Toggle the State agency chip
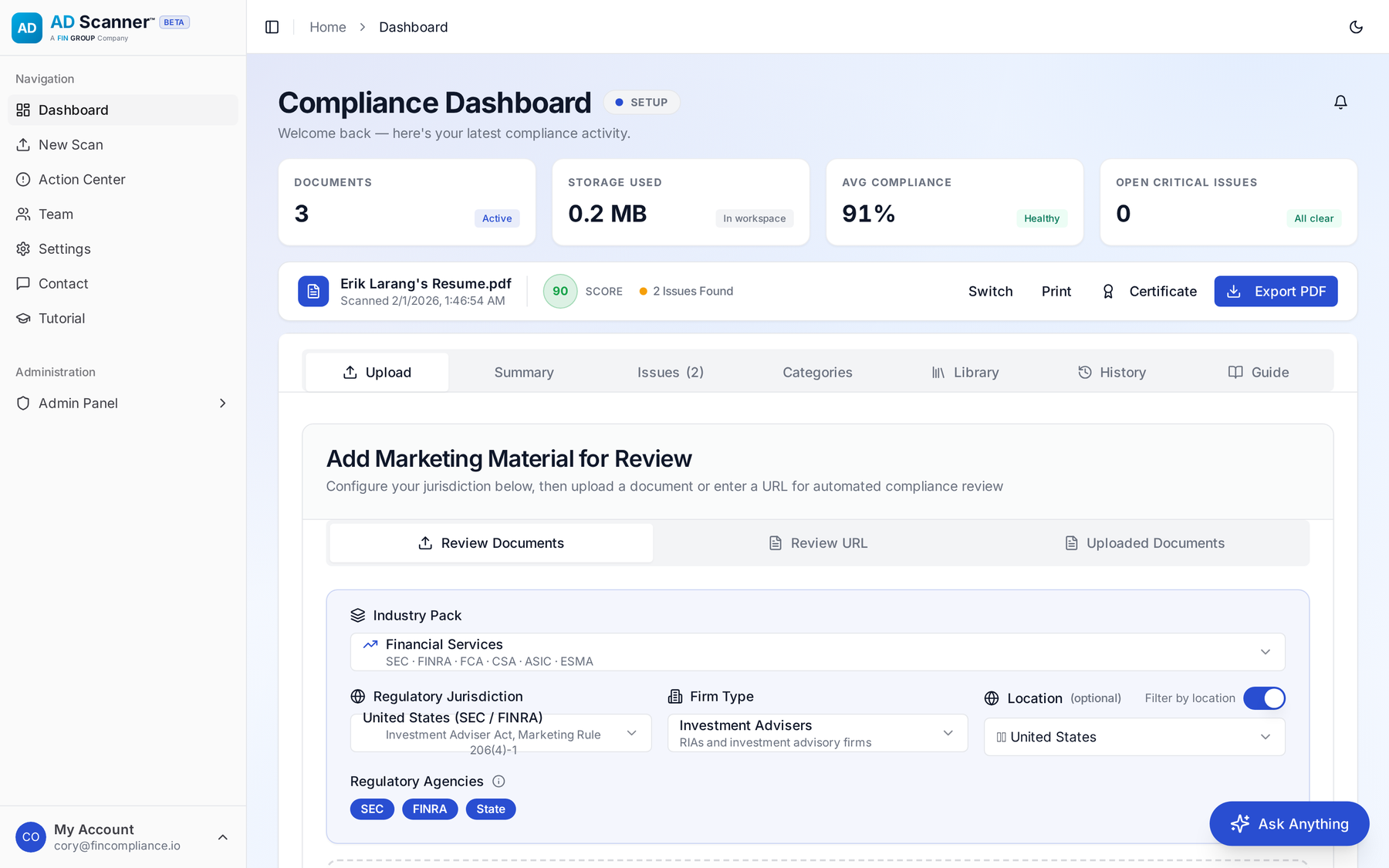 coord(491,809)
